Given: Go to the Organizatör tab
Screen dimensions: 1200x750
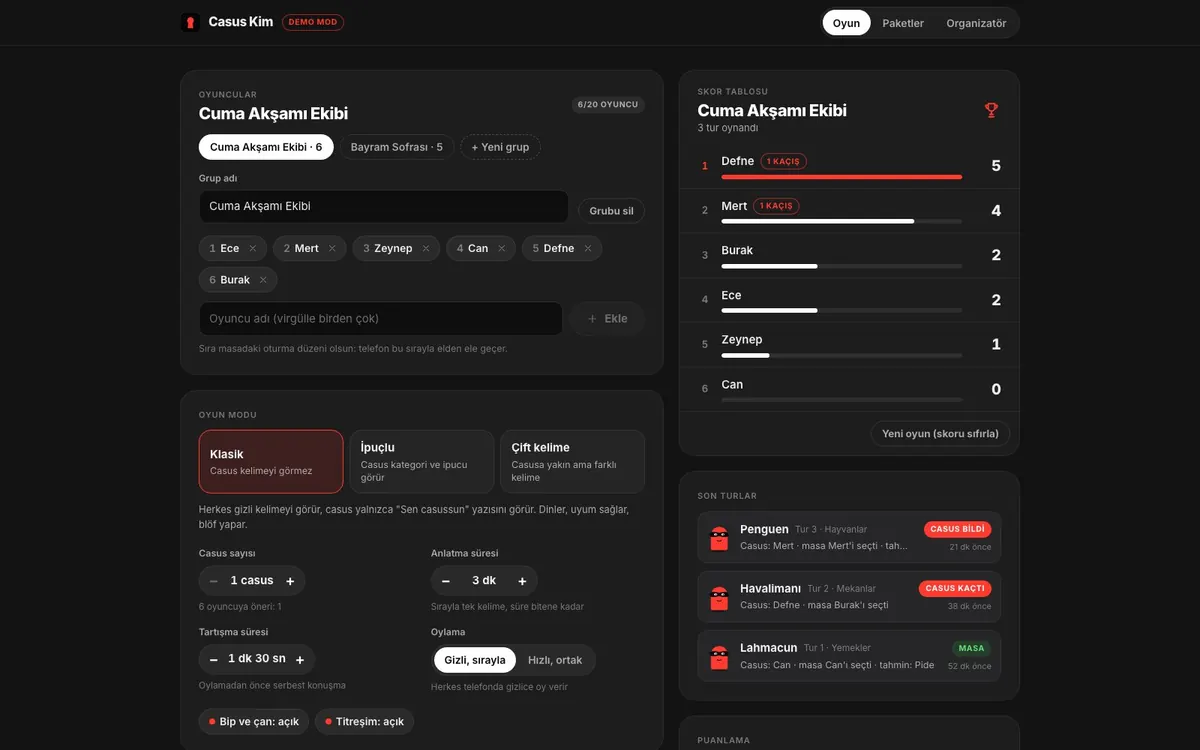Looking at the screenshot, I should click(976, 23).
